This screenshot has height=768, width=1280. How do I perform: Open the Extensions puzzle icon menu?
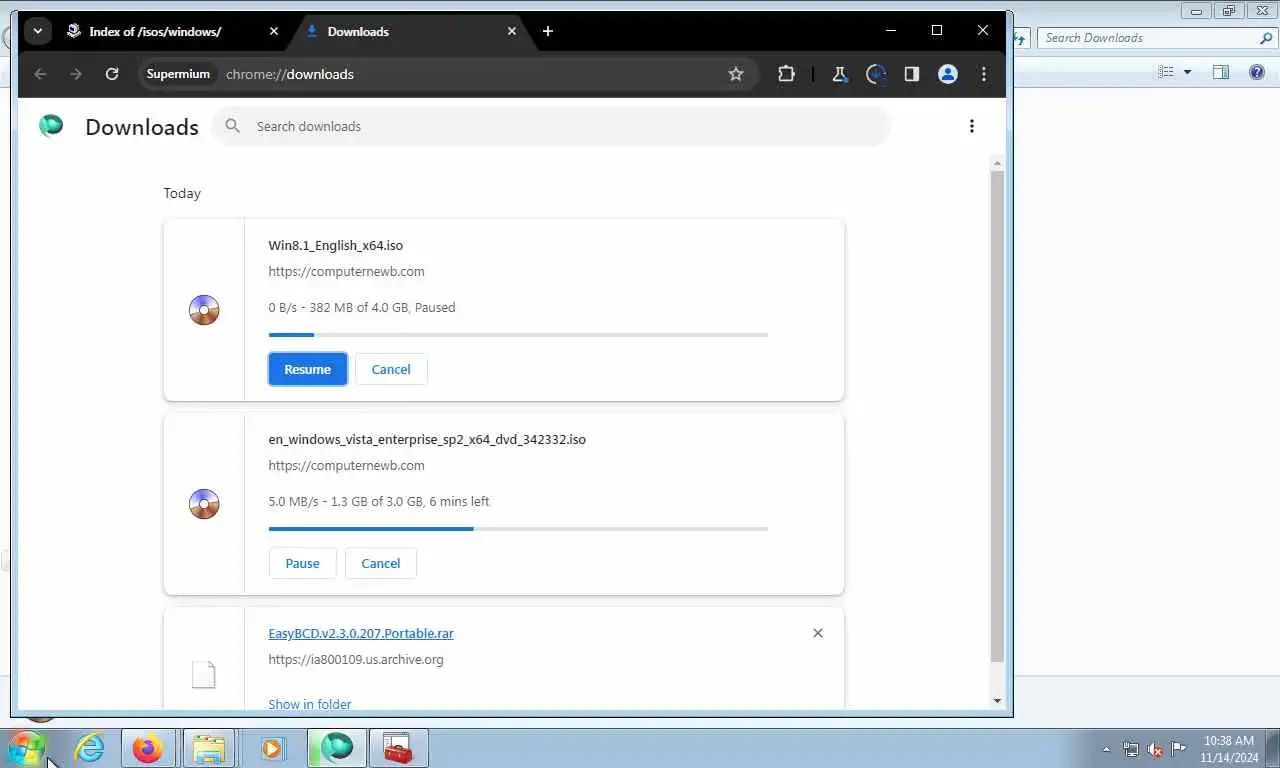point(786,74)
